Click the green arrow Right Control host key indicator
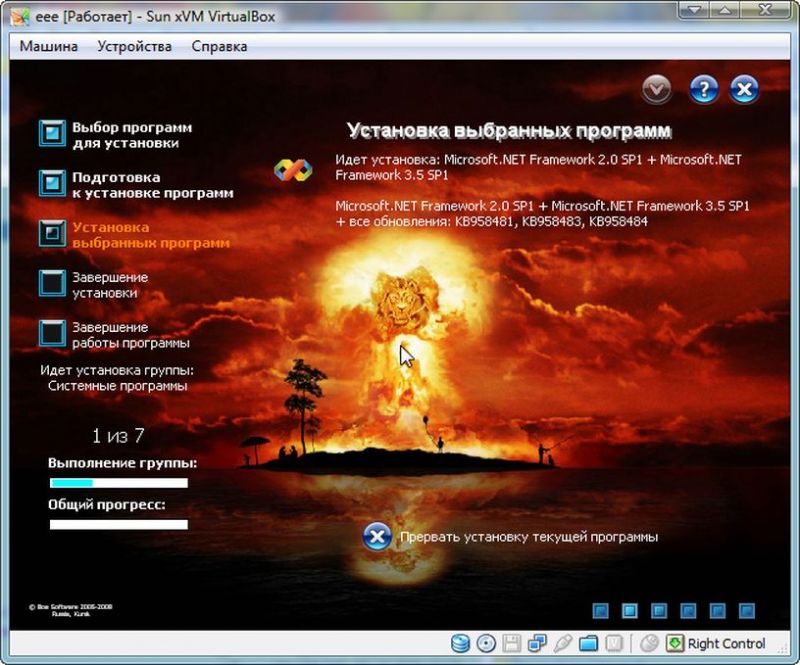Screen dimensions: 800x665 [x=676, y=643]
